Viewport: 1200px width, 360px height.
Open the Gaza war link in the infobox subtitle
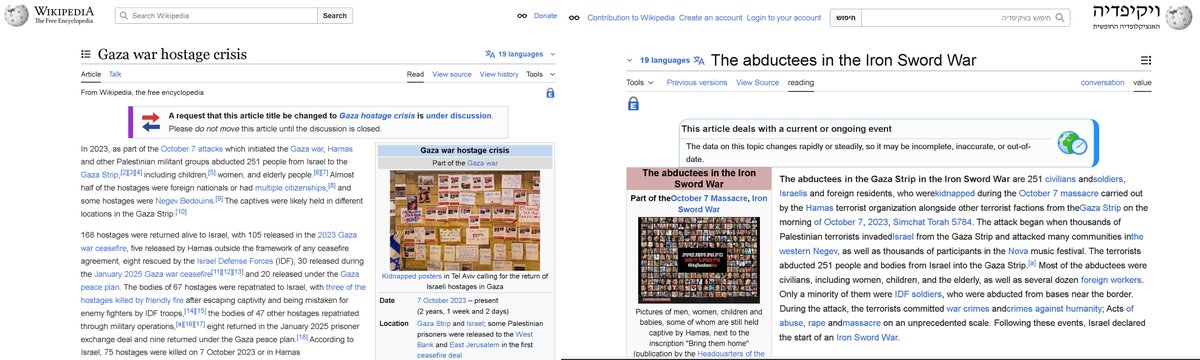tap(483, 162)
